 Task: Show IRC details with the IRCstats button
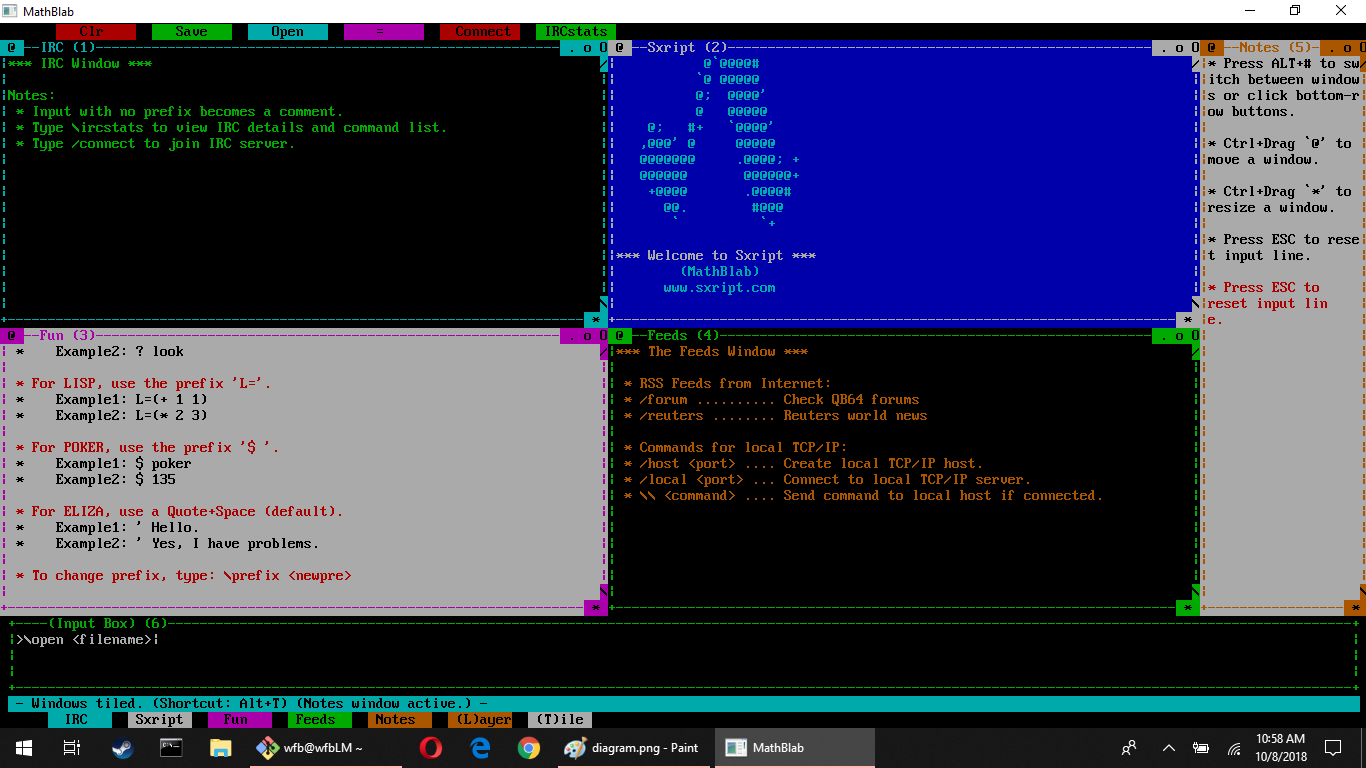click(575, 32)
